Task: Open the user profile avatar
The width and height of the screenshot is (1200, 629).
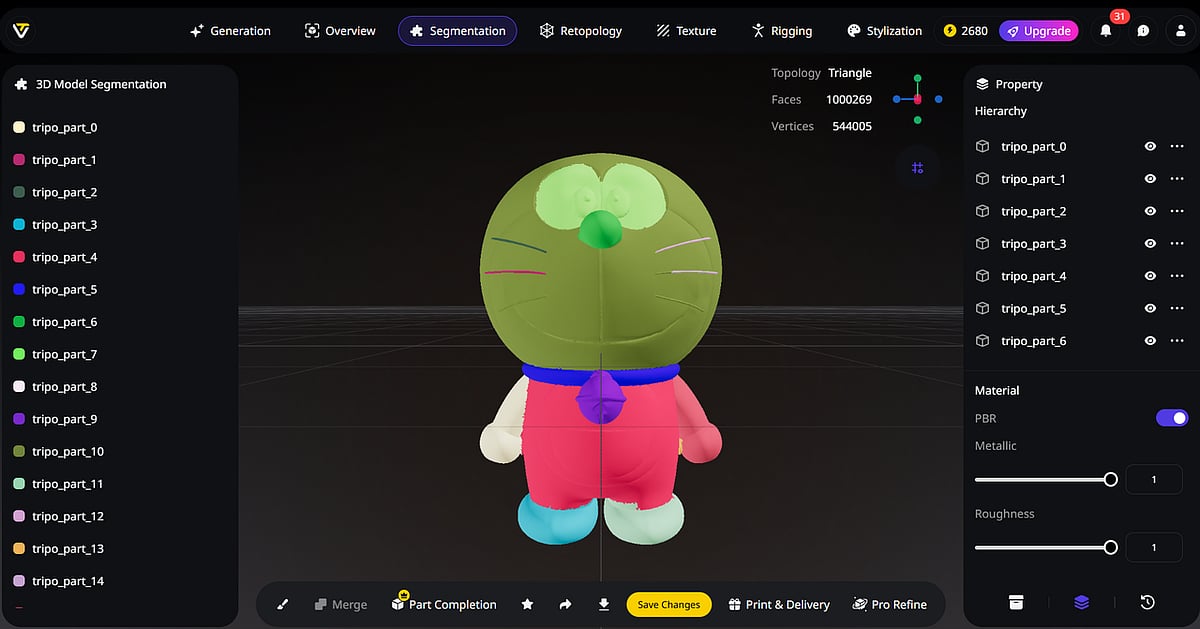Action: pos(1180,31)
